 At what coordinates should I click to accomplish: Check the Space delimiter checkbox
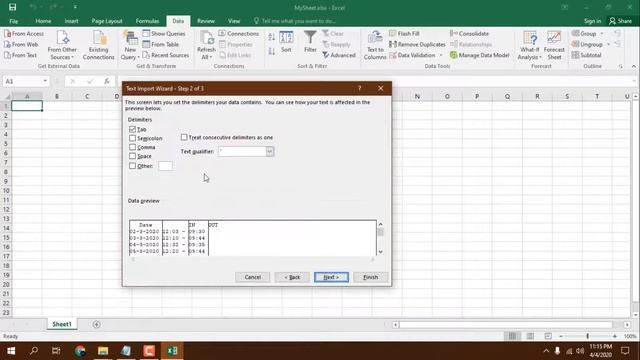(x=132, y=156)
